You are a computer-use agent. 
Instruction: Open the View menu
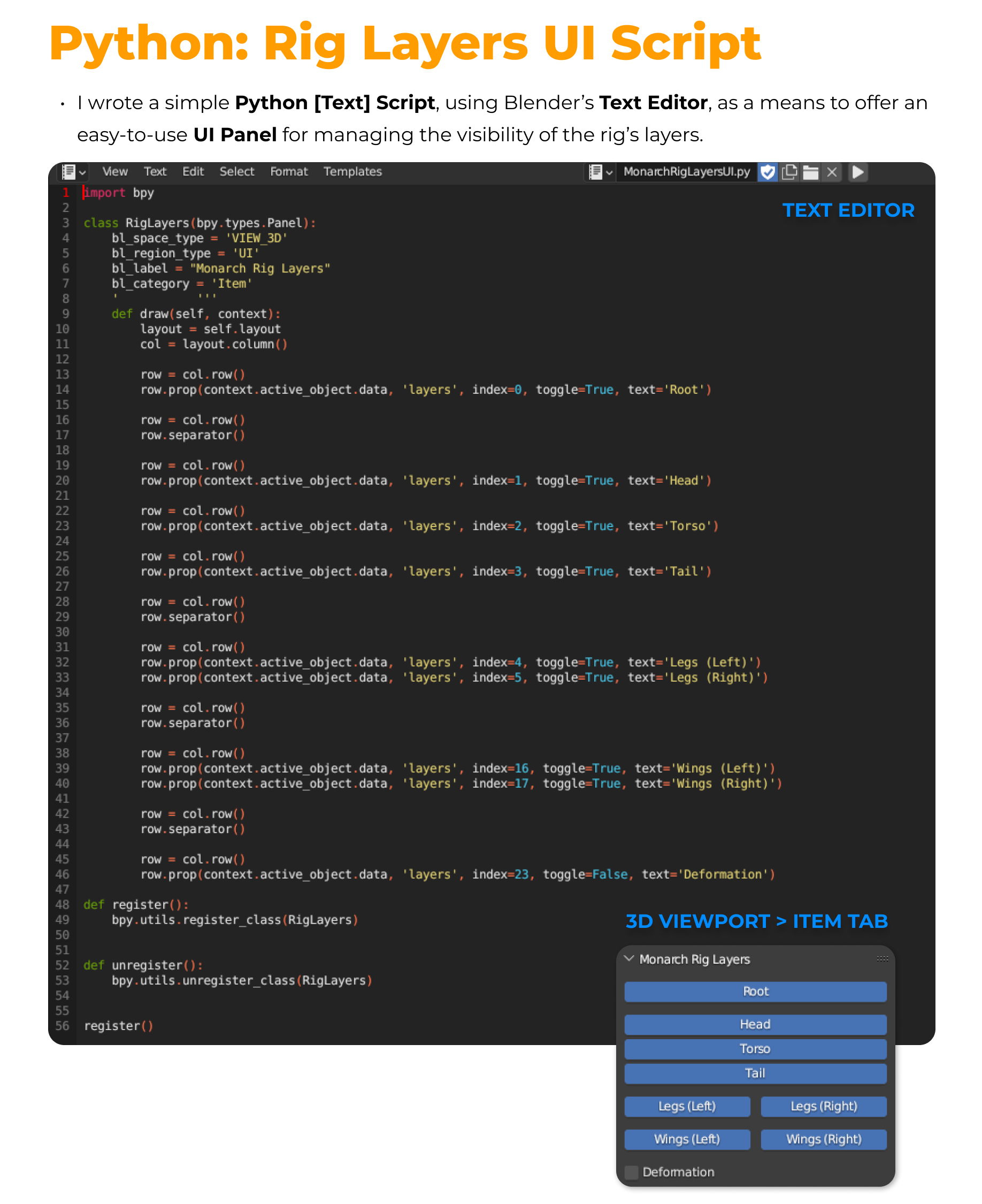pos(115,171)
